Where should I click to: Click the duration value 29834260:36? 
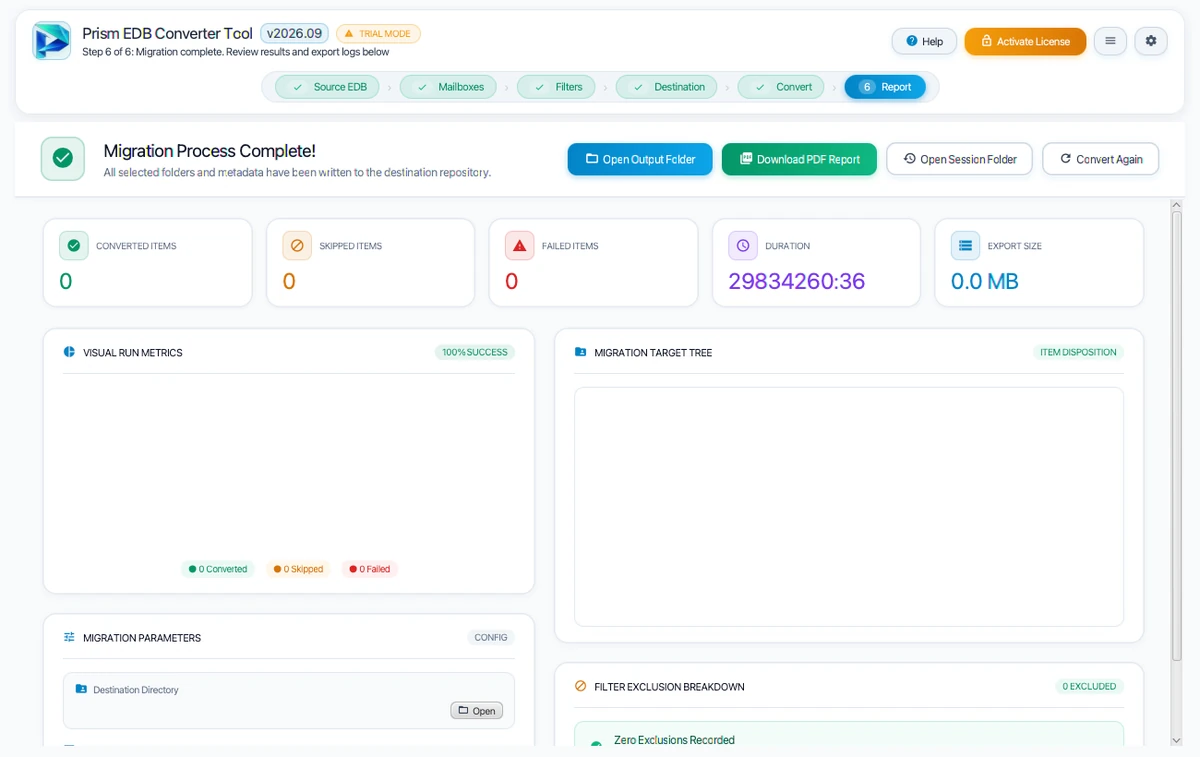796,281
